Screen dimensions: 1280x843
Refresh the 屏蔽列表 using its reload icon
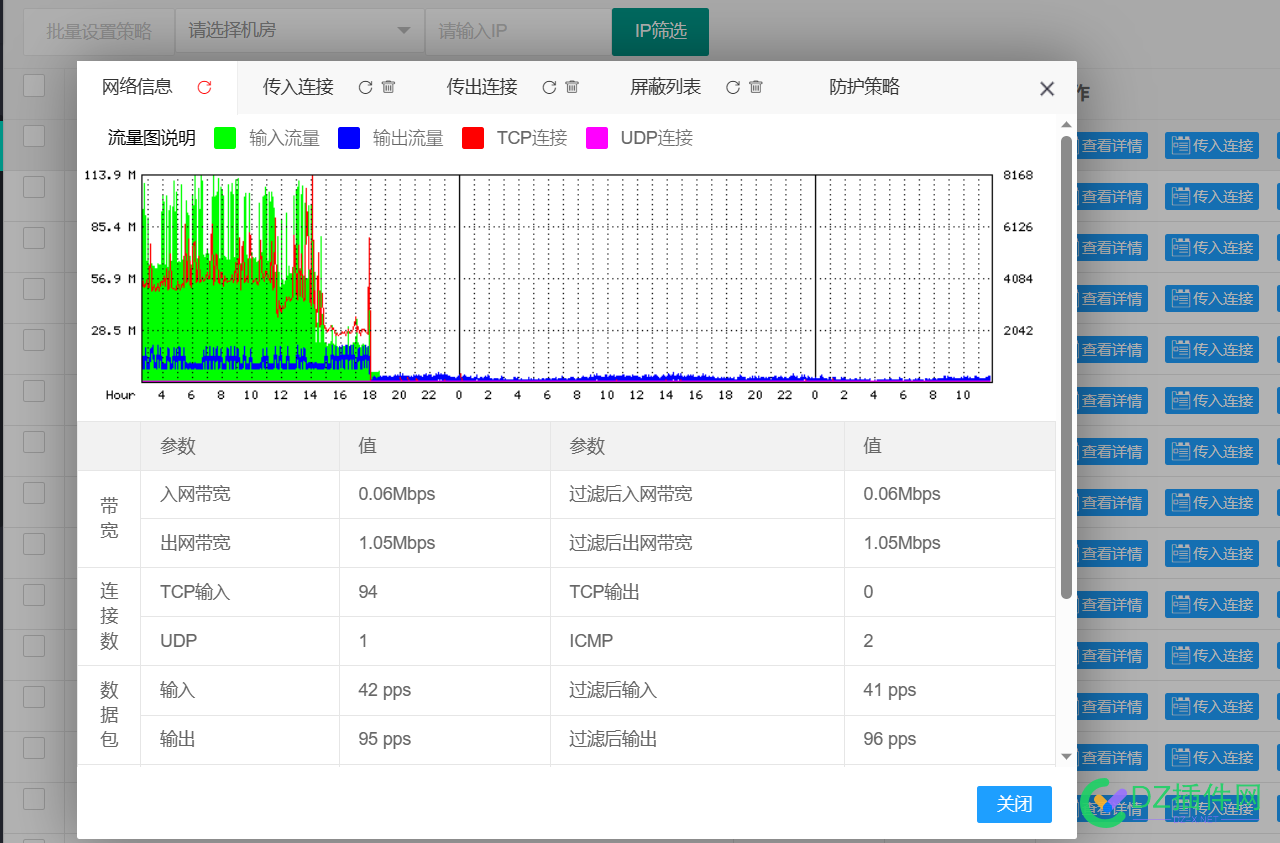(x=733, y=87)
